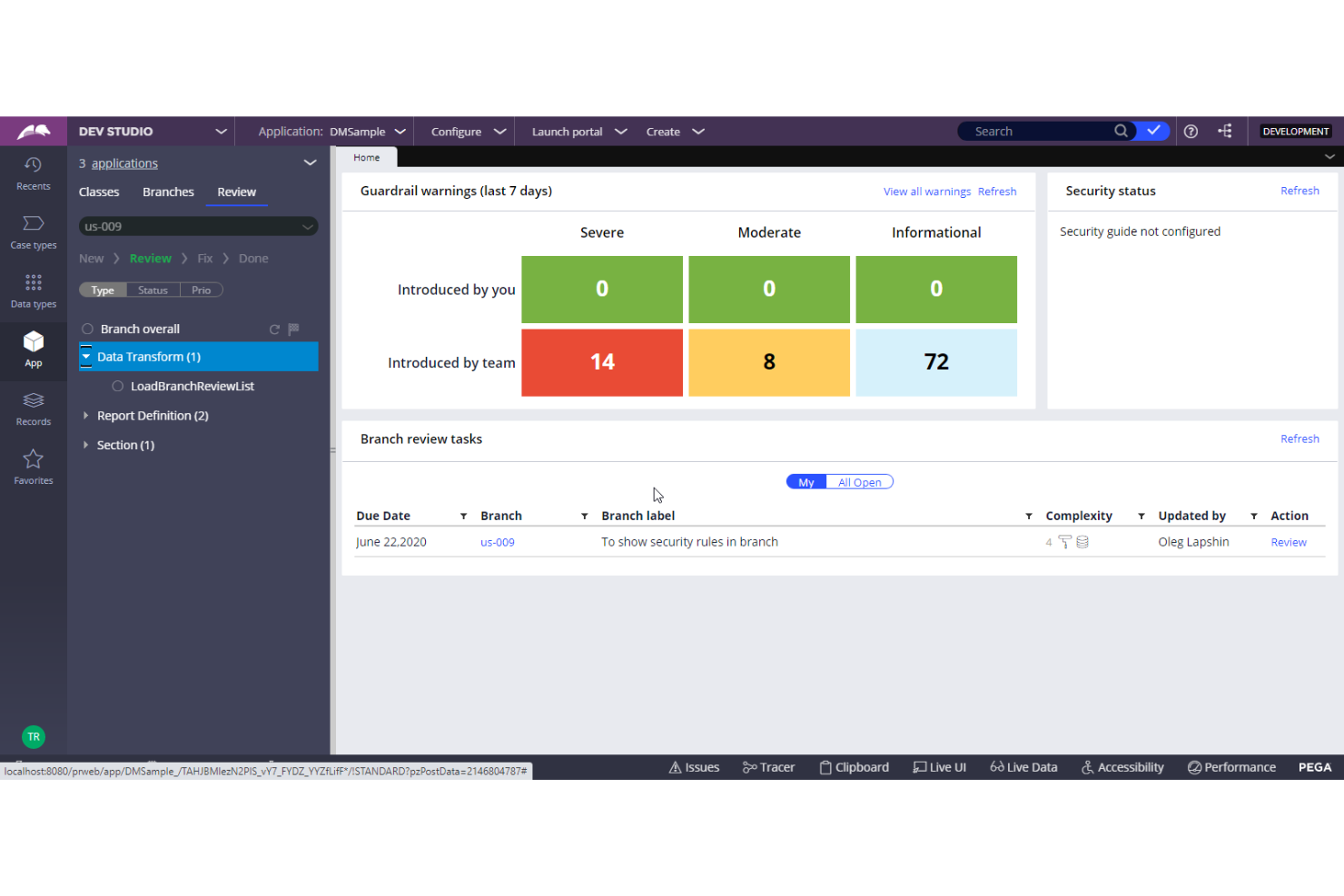This screenshot has width=1344, height=896.
Task: Open Favorites from the sidebar
Action: tap(33, 466)
